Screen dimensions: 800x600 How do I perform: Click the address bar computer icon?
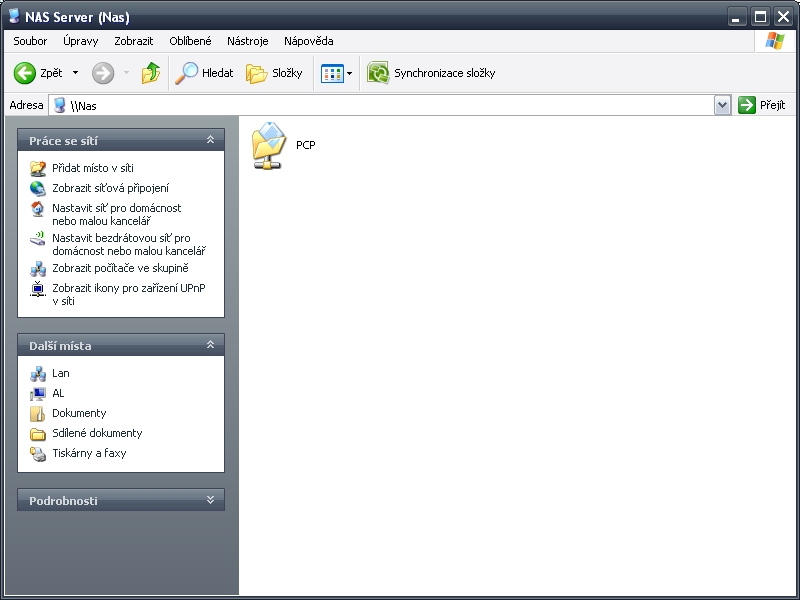tap(60, 105)
